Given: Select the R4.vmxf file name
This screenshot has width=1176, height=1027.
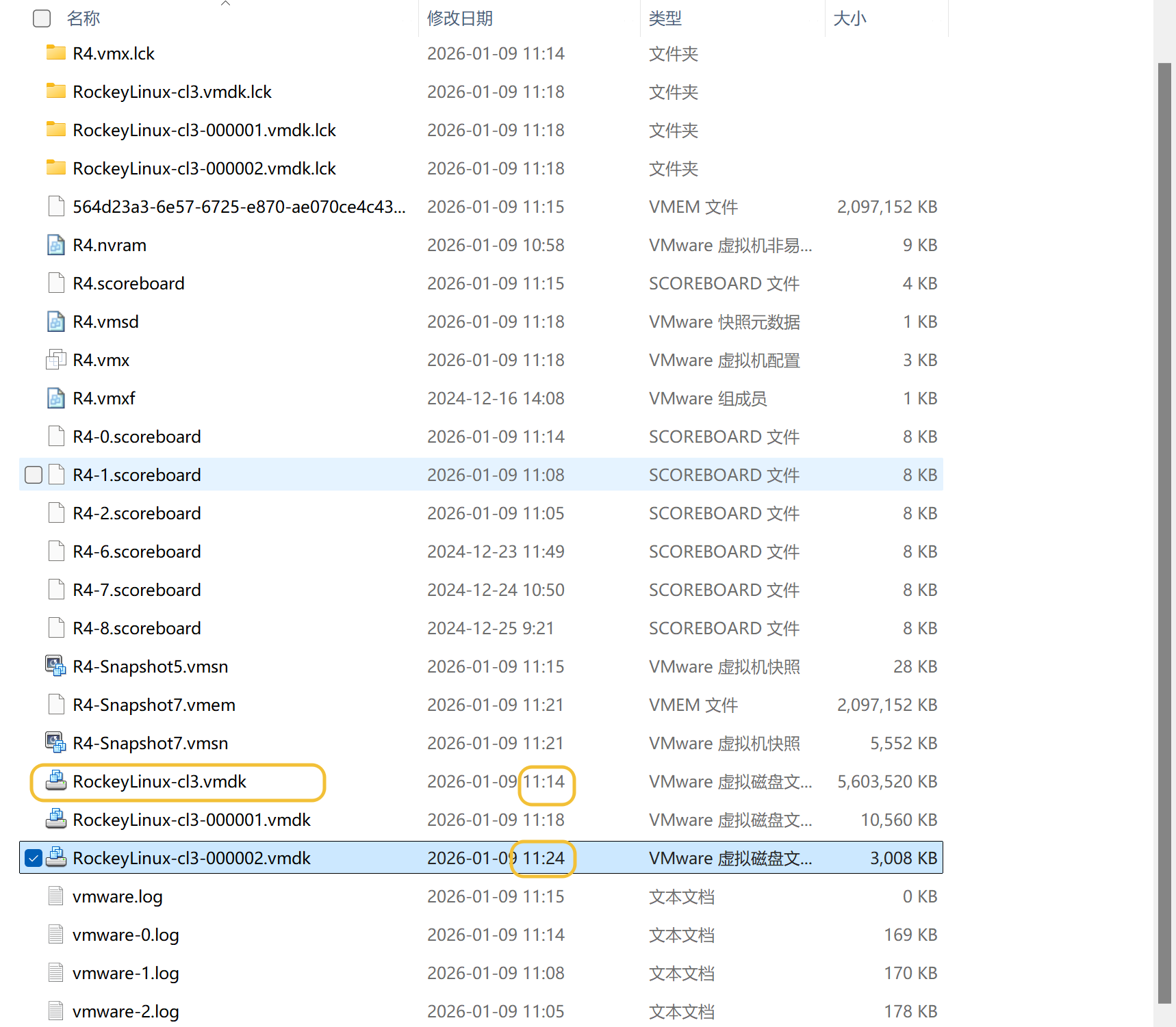Looking at the screenshot, I should (104, 398).
